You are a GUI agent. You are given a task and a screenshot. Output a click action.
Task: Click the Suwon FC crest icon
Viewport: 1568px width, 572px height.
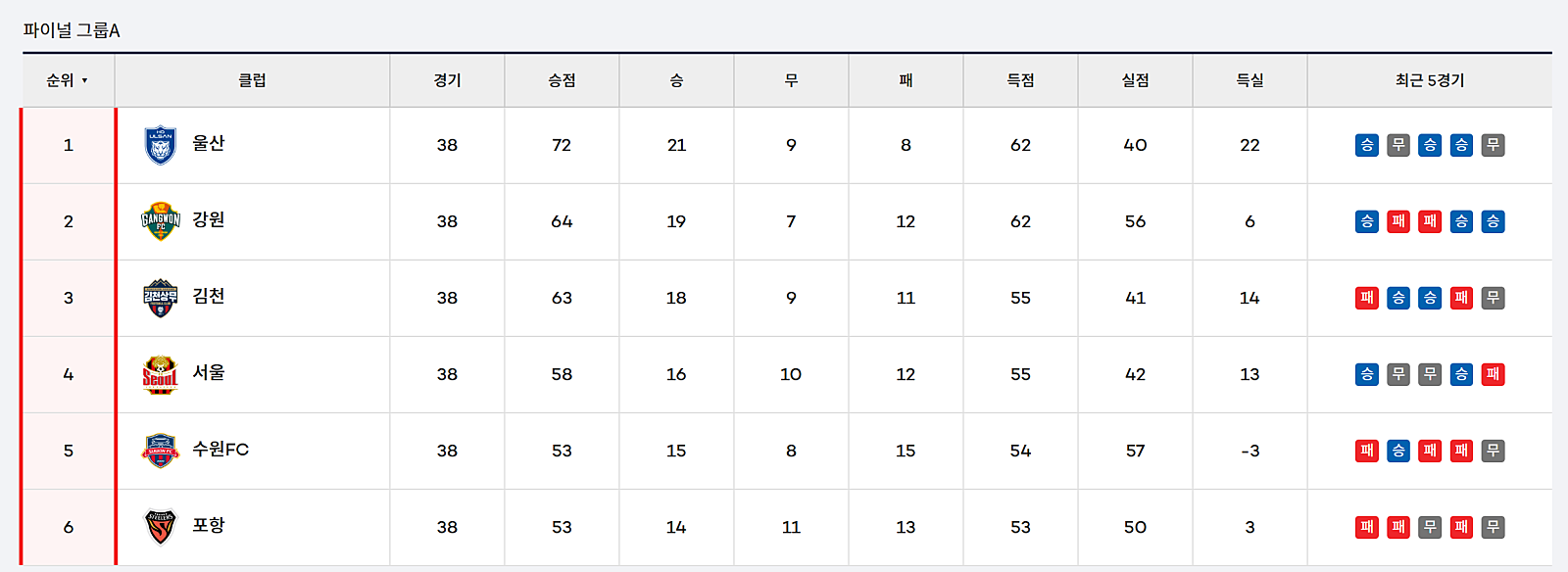point(160,451)
